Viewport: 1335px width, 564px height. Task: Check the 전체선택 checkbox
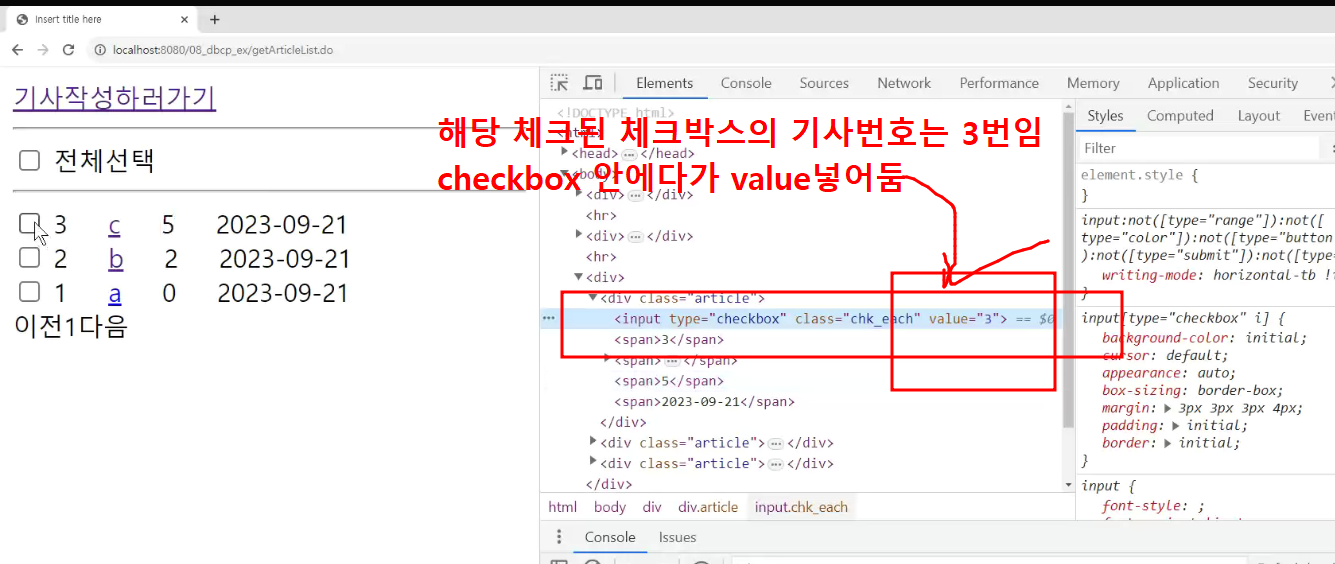coord(30,160)
